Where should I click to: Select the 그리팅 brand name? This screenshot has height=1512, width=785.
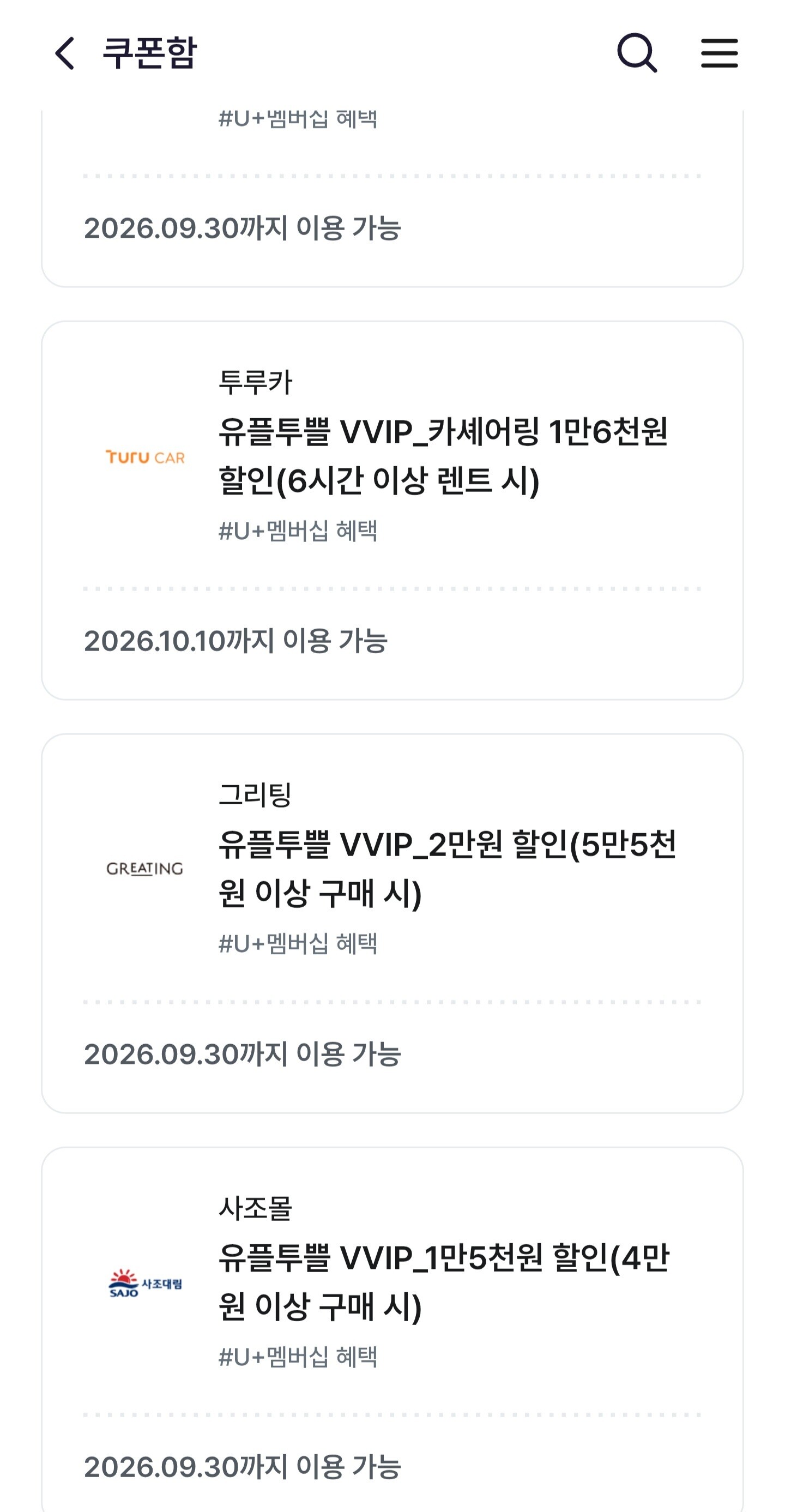pos(255,795)
